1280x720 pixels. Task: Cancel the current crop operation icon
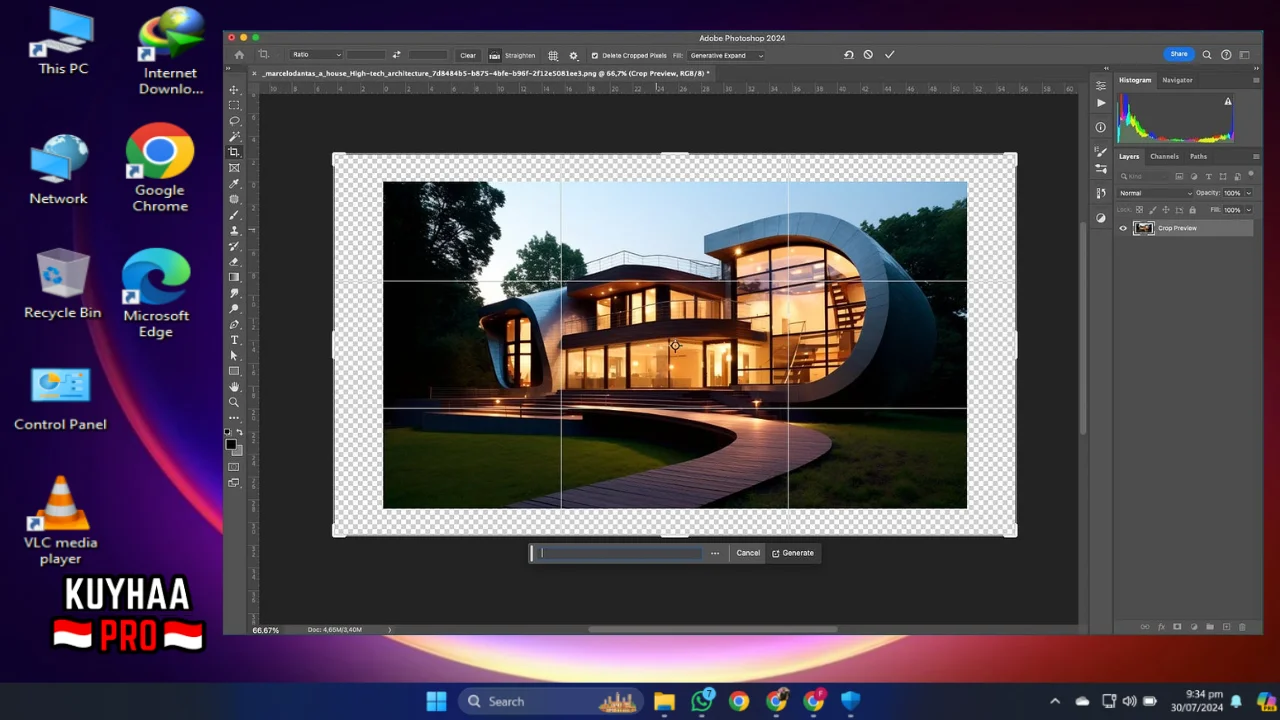(x=868, y=55)
